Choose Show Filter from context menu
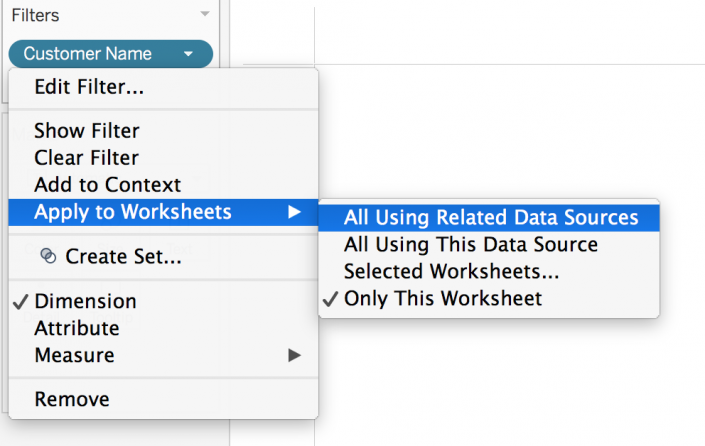The width and height of the screenshot is (705, 446). [87, 131]
